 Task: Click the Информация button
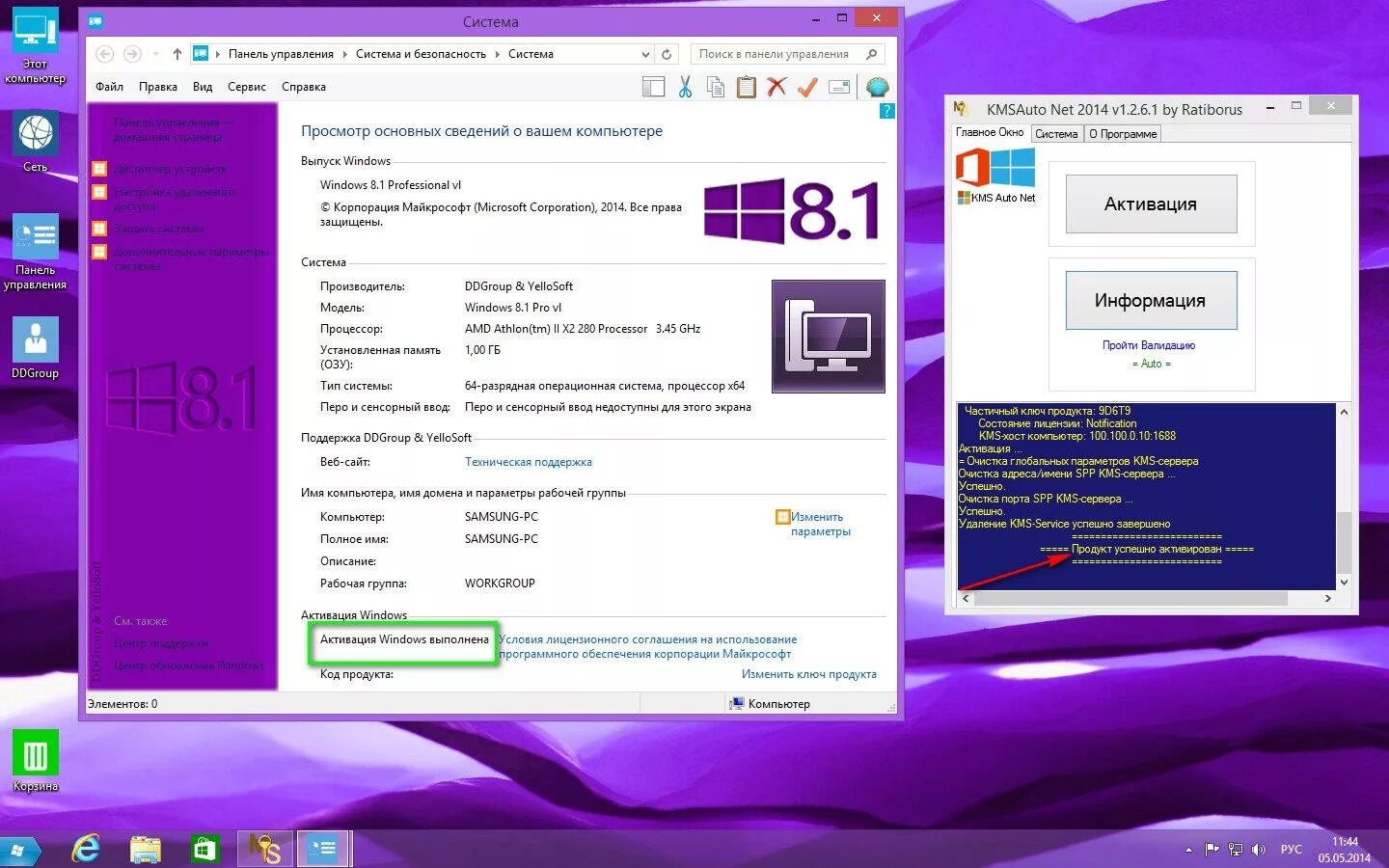click(x=1151, y=300)
